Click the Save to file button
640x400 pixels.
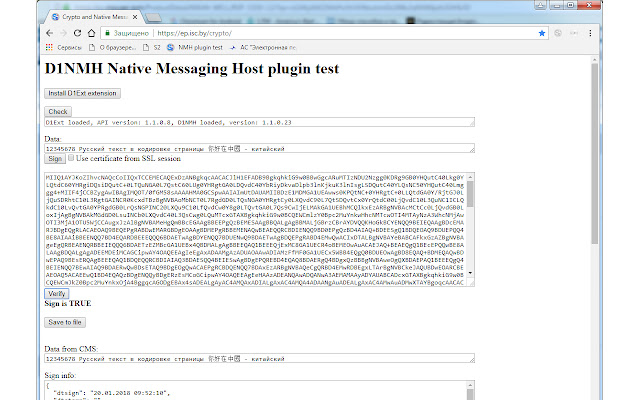click(x=65, y=322)
